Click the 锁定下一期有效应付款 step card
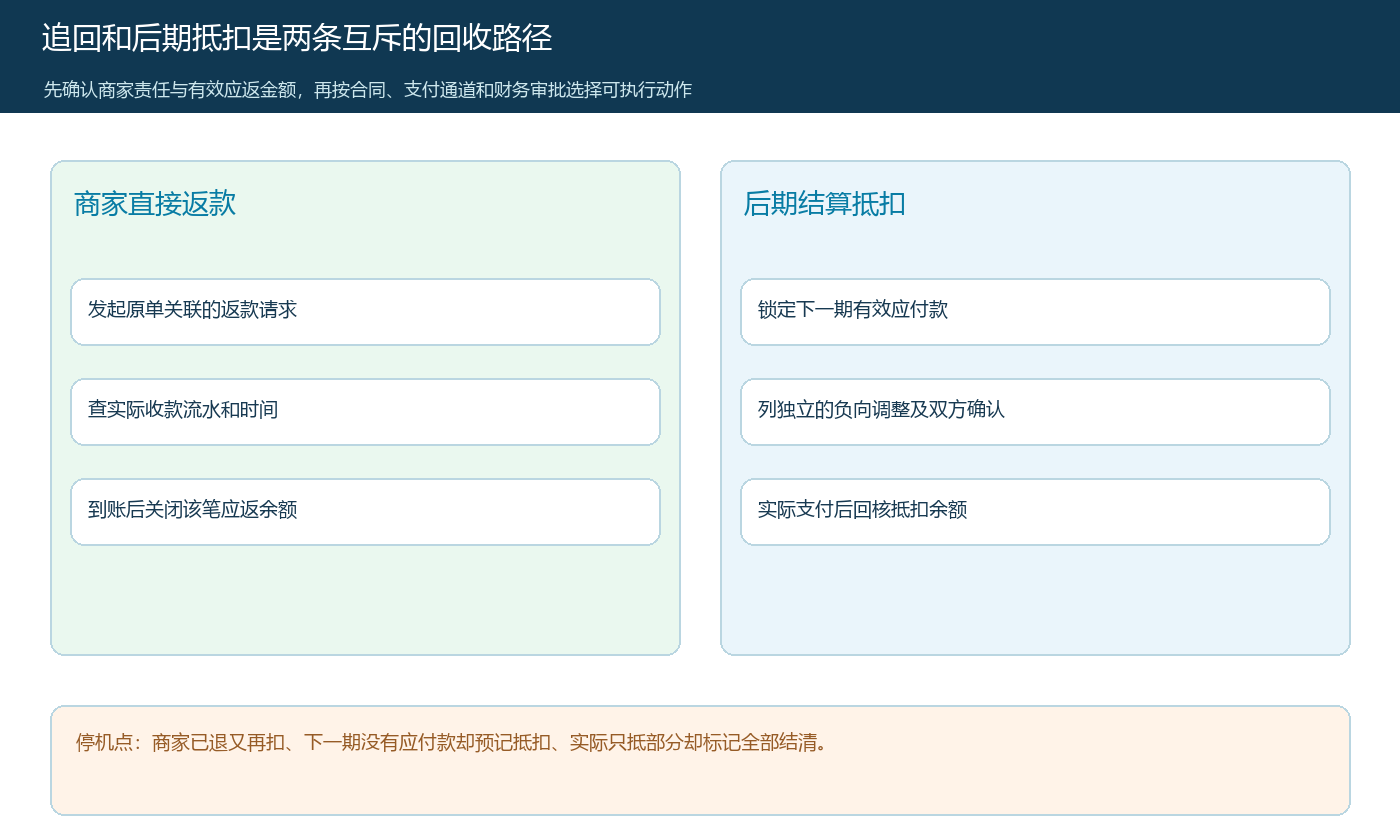The image size is (1400, 840). pos(1035,312)
